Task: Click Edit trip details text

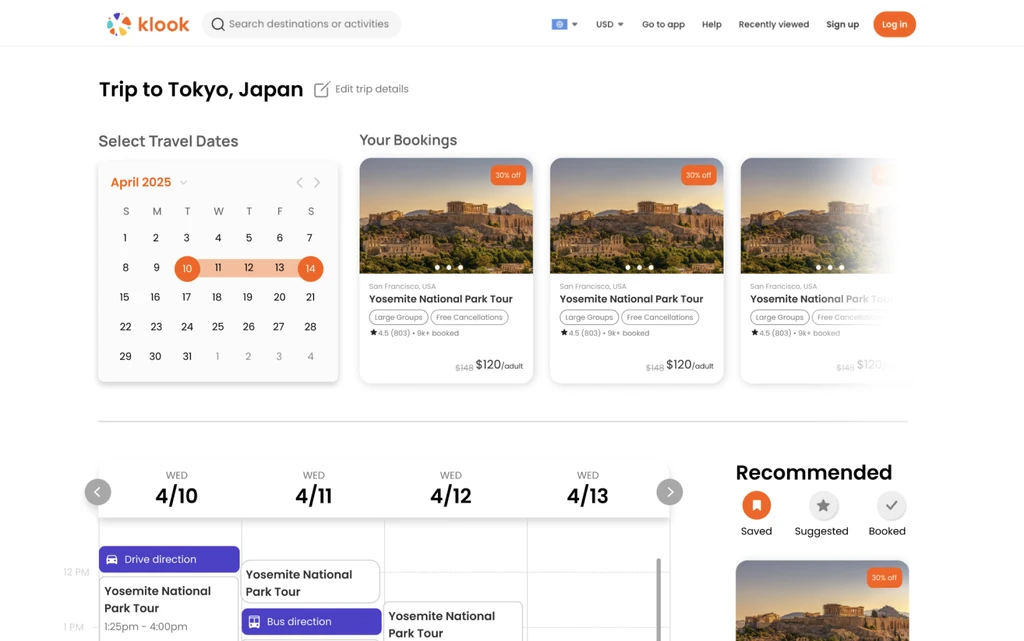Action: pyautogui.click(x=372, y=89)
